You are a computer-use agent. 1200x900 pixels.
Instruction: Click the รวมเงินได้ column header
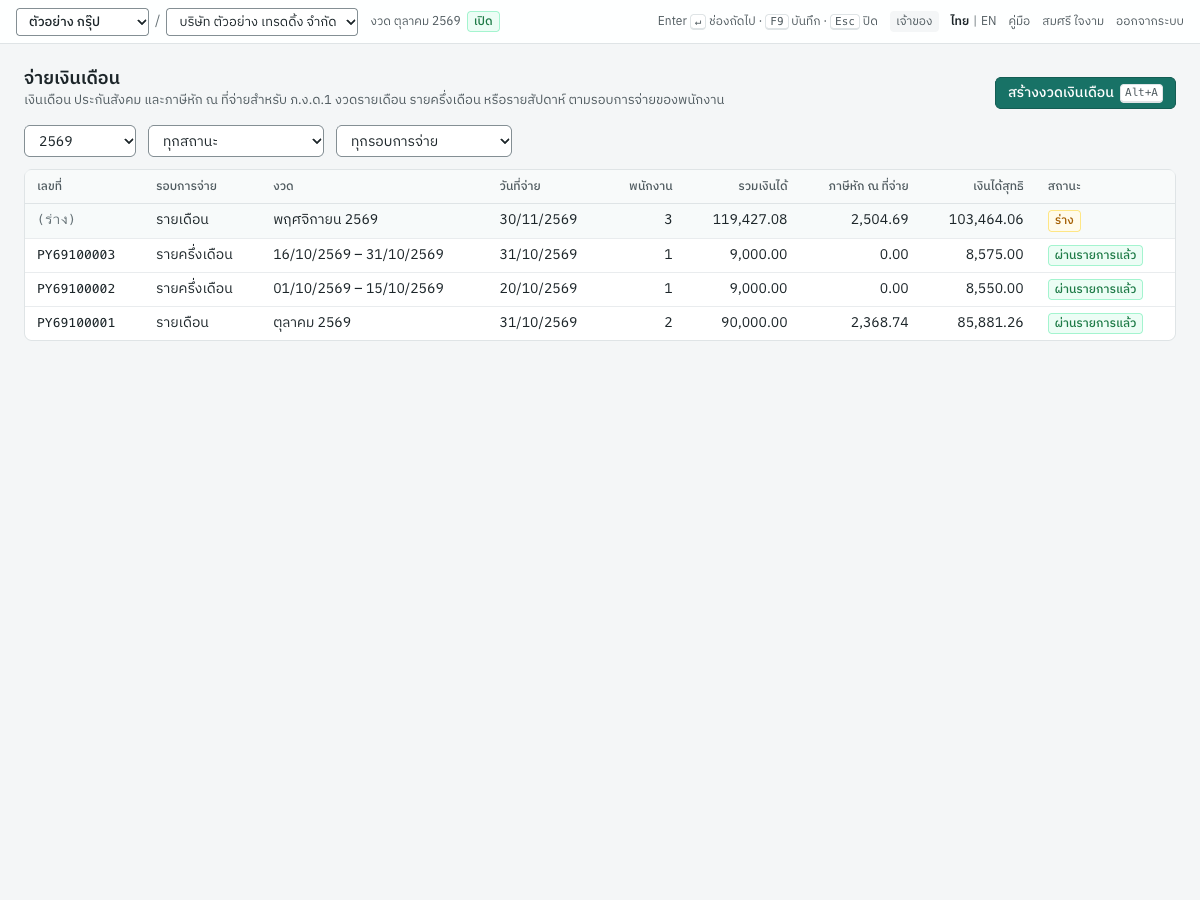(x=763, y=187)
